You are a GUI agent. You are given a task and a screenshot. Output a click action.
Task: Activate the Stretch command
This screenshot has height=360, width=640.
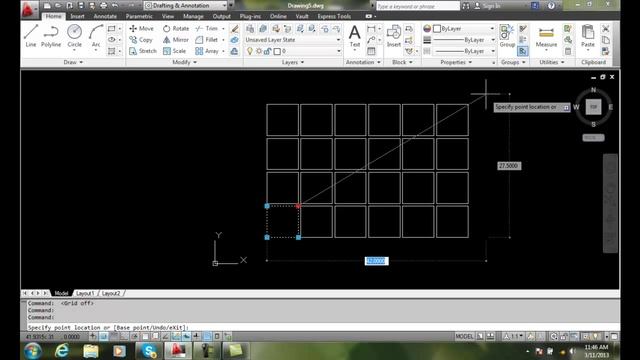click(x=143, y=51)
